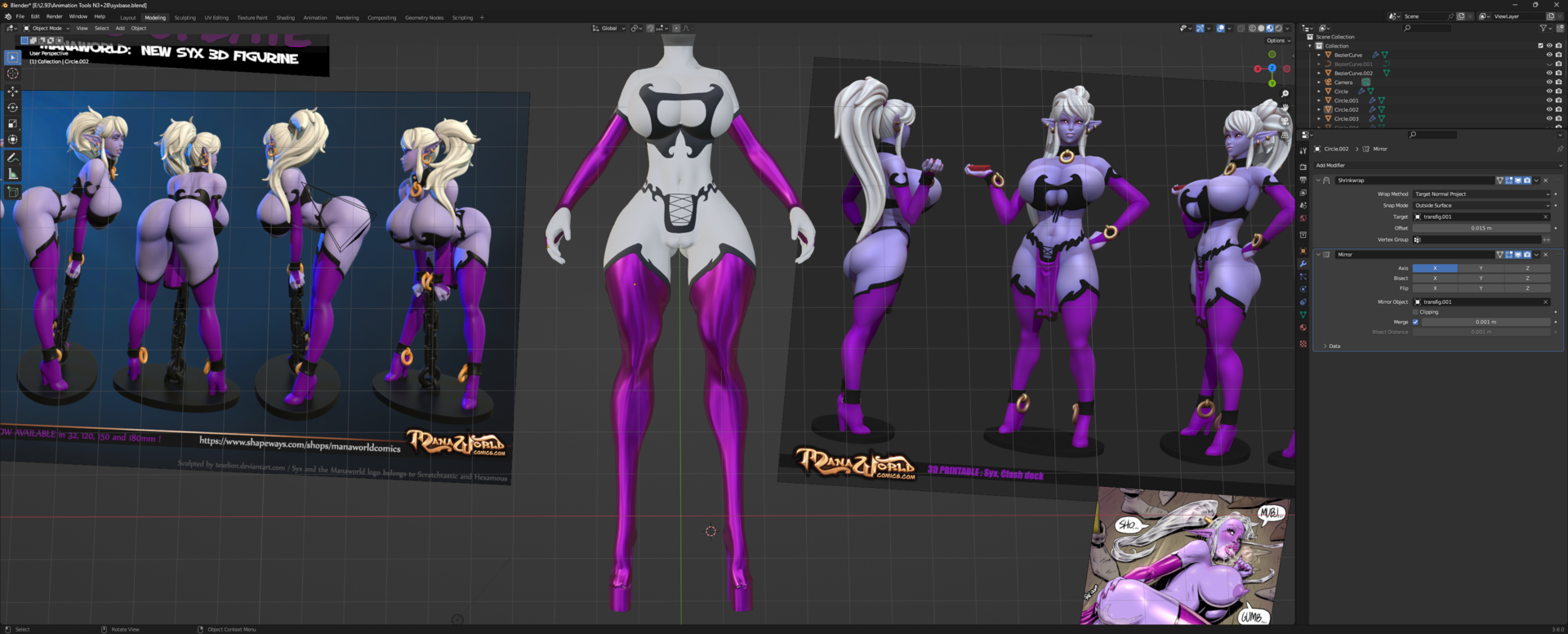Collapse the Mirror modifier panel

tap(1317, 255)
